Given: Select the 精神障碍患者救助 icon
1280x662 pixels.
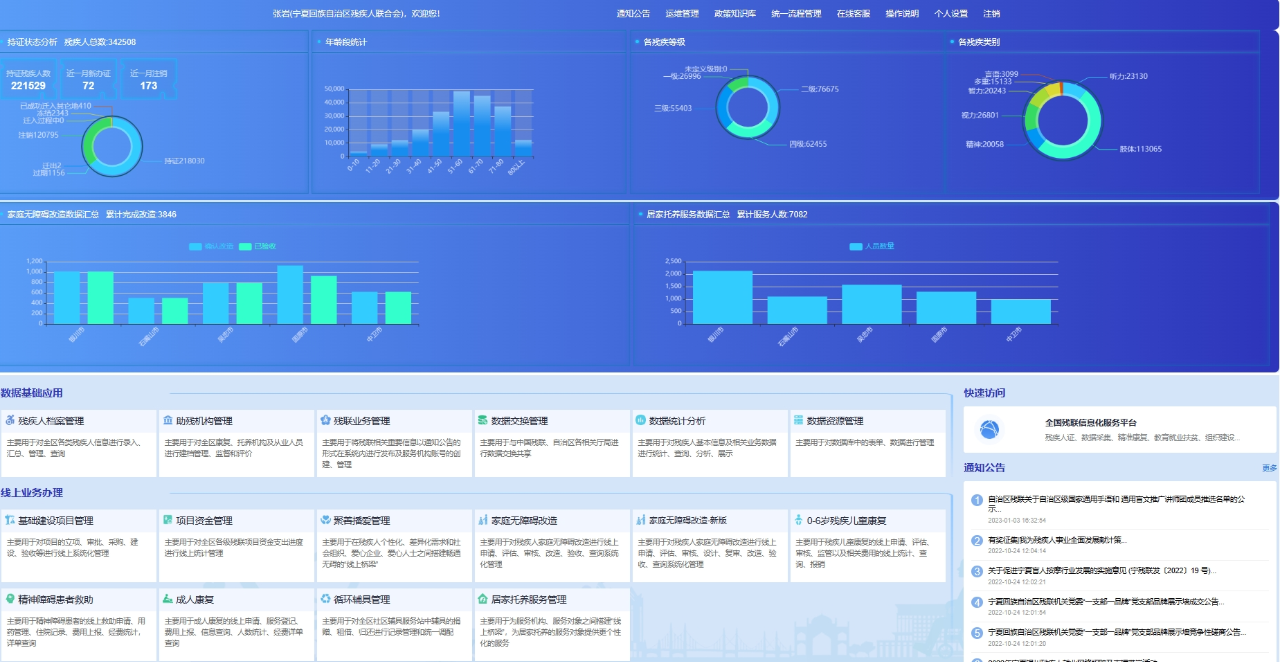Looking at the screenshot, I should tap(10, 599).
